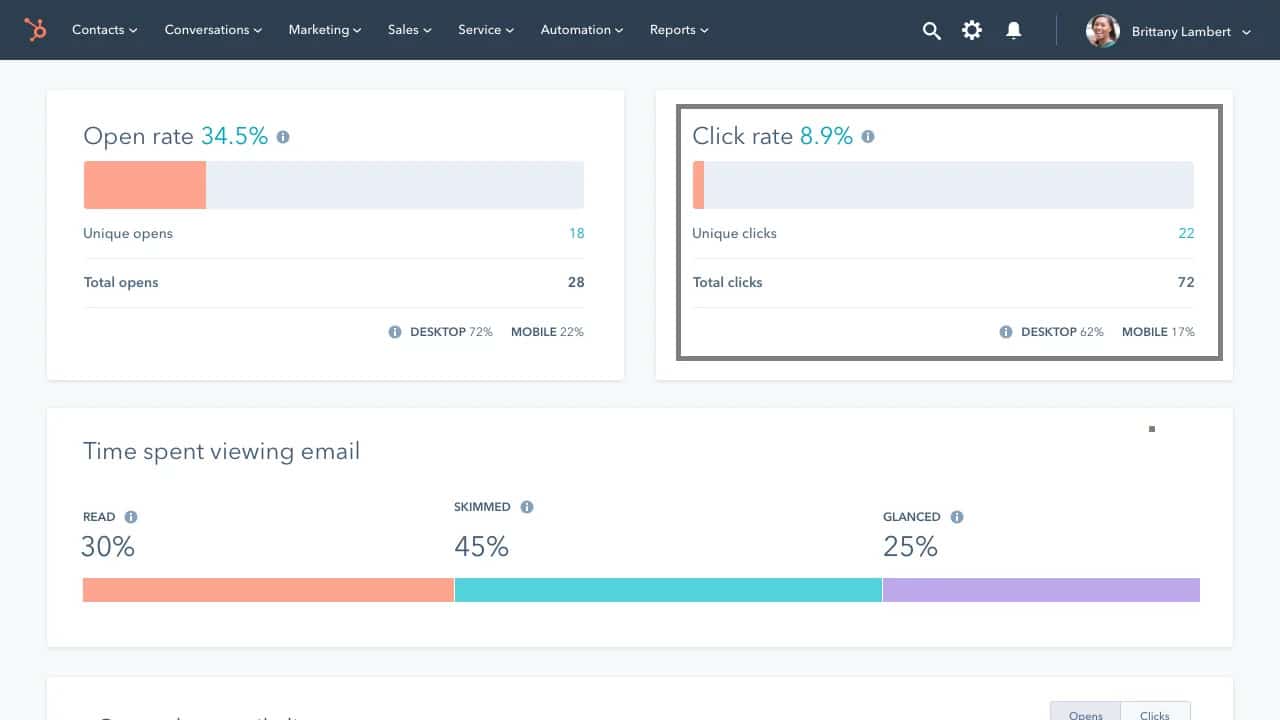Expand the Contacts dropdown menu
The image size is (1280, 720).
click(105, 30)
